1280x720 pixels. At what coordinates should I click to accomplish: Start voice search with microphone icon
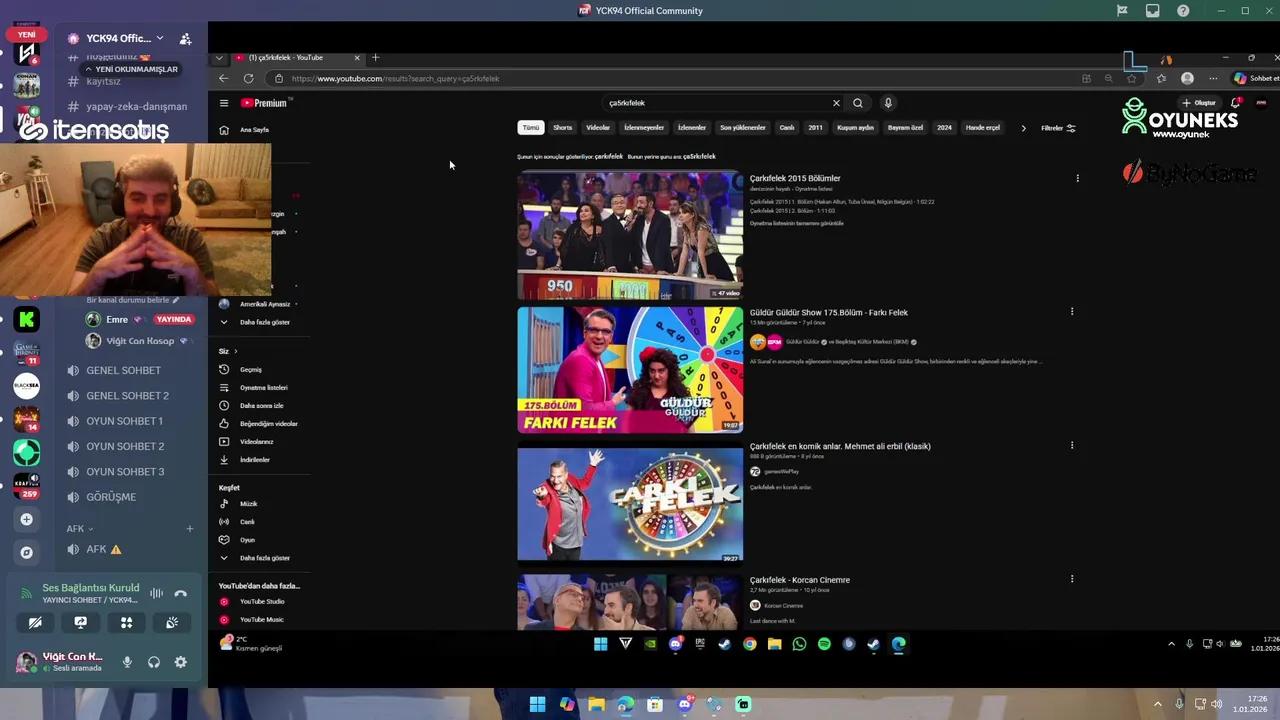[x=887, y=103]
